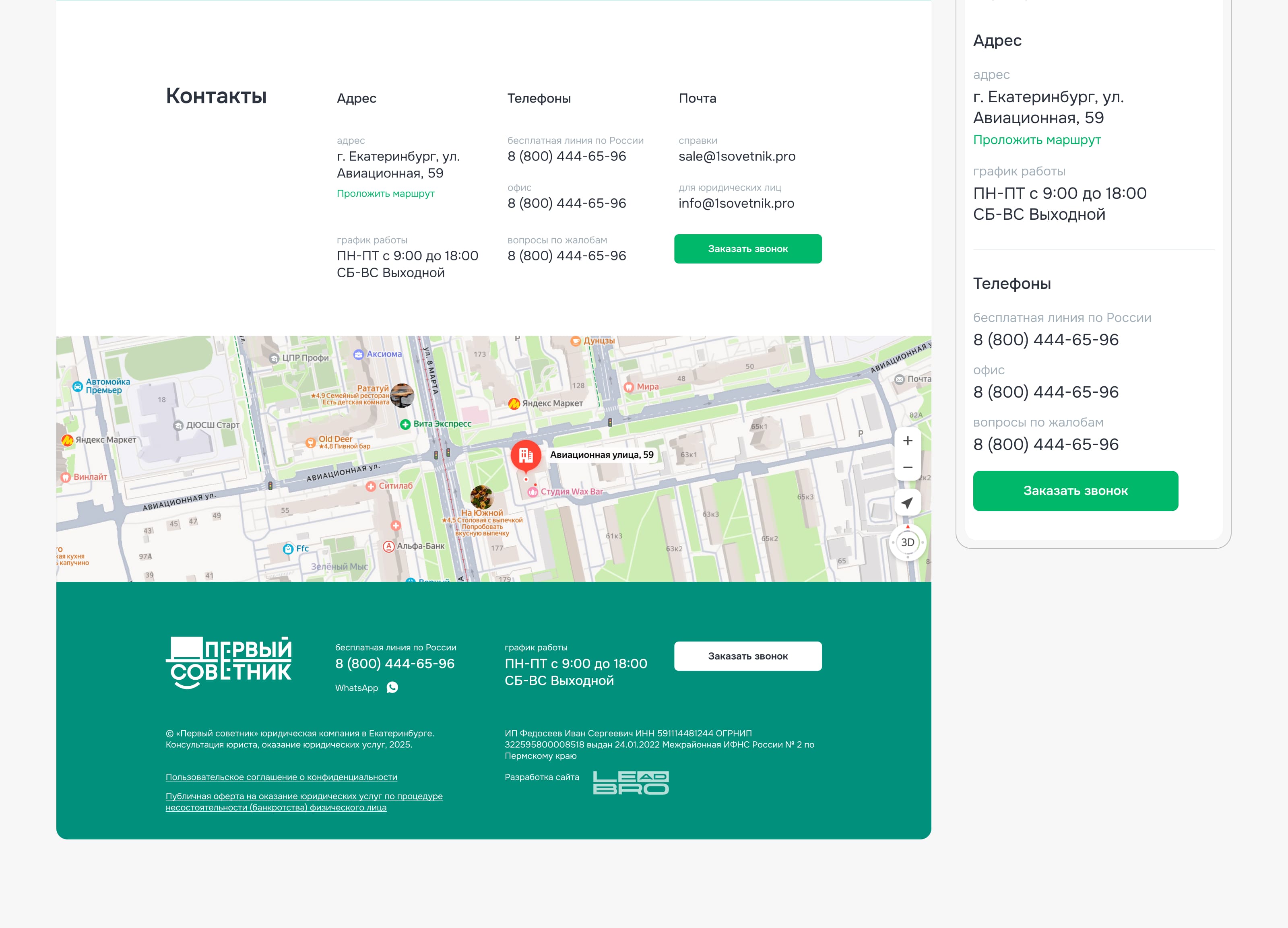Click the geolocation arrow on the map
Image resolution: width=1288 pixels, height=928 pixels.
click(908, 503)
